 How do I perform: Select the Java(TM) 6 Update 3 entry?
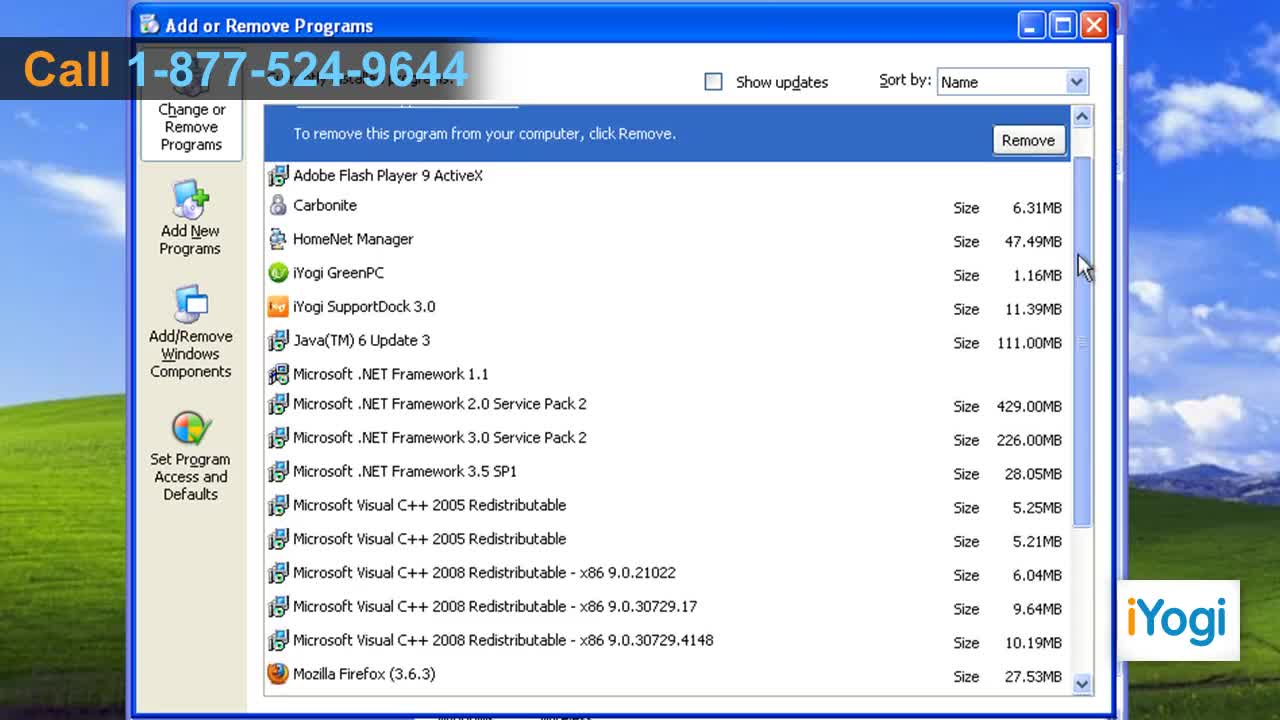(361, 341)
